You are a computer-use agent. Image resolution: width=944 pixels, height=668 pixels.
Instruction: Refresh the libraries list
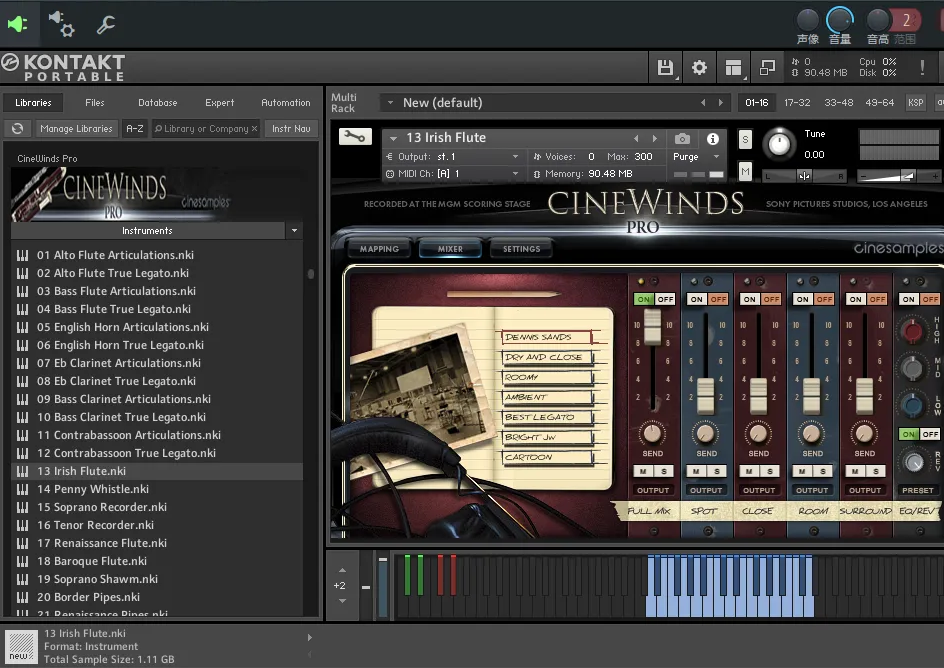17,128
